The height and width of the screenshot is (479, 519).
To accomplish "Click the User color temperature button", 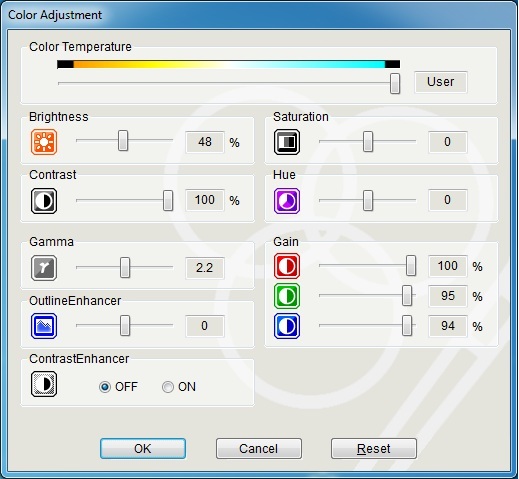I will pyautogui.click(x=441, y=82).
